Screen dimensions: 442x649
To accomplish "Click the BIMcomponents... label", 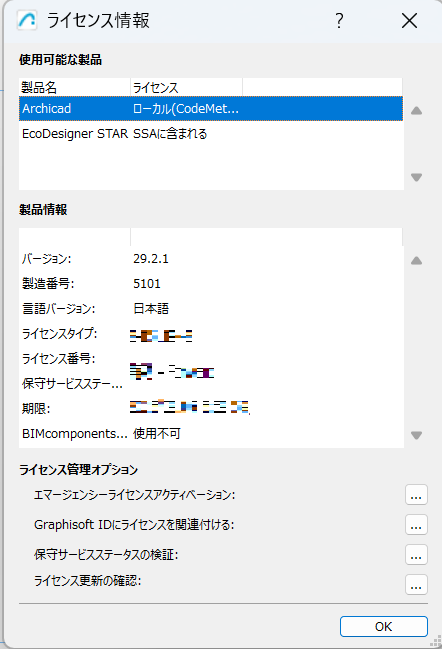I will 74,433.
